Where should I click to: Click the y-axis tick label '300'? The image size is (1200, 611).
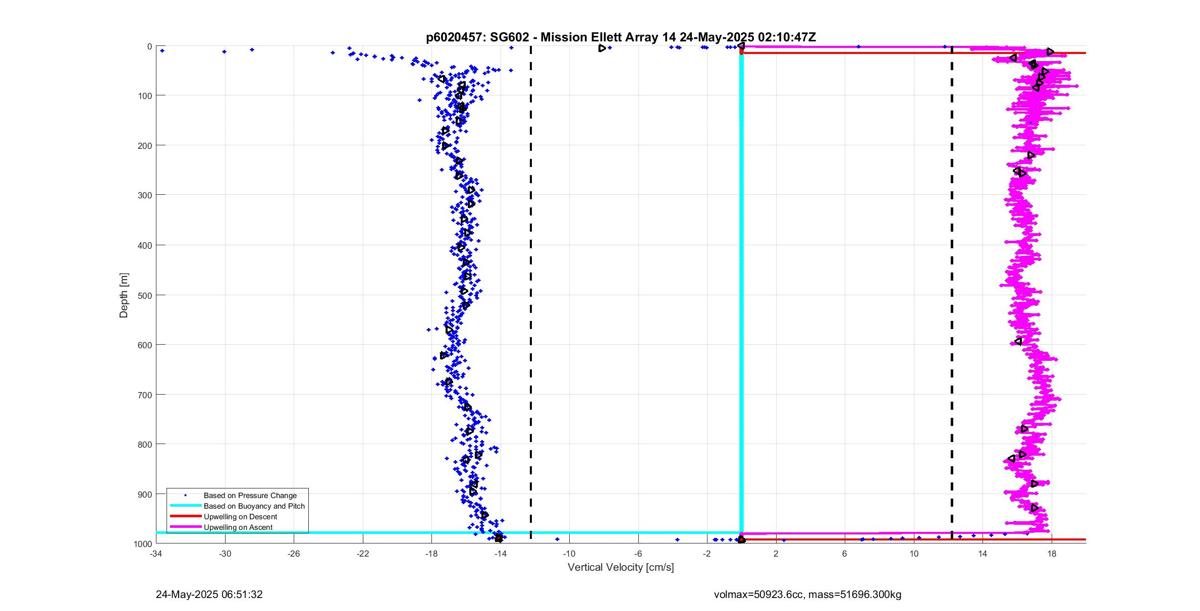pos(144,195)
